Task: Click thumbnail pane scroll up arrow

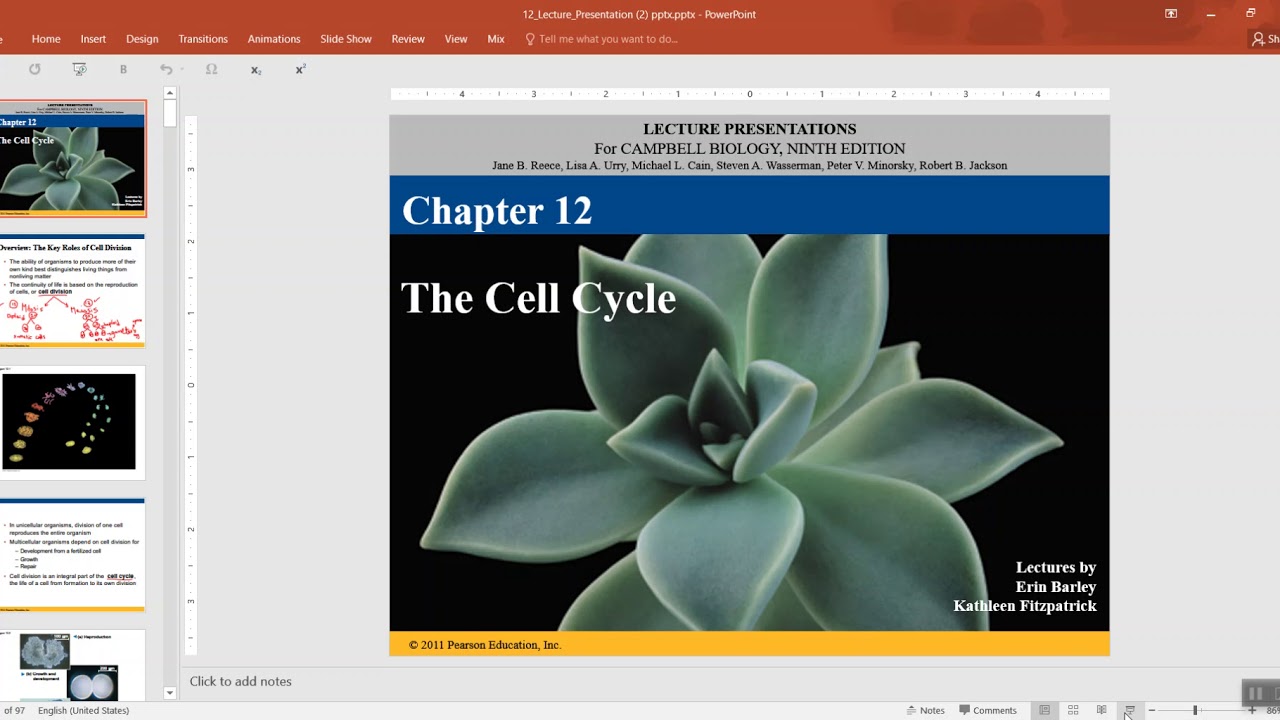Action: (170, 93)
